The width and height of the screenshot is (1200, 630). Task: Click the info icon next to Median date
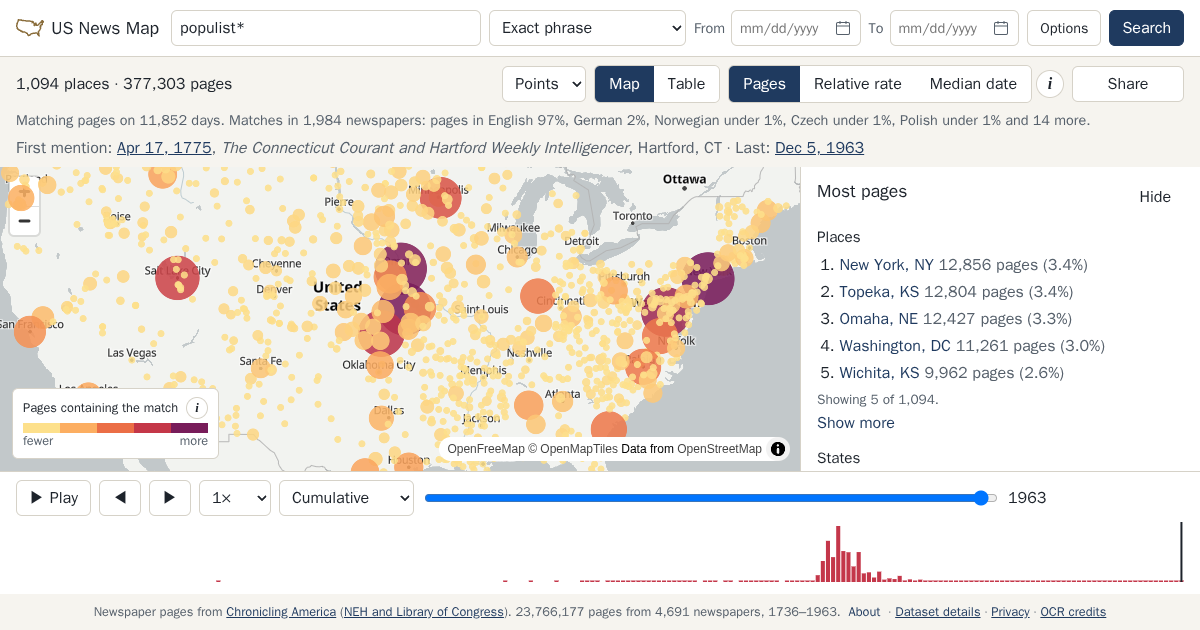tap(1049, 84)
